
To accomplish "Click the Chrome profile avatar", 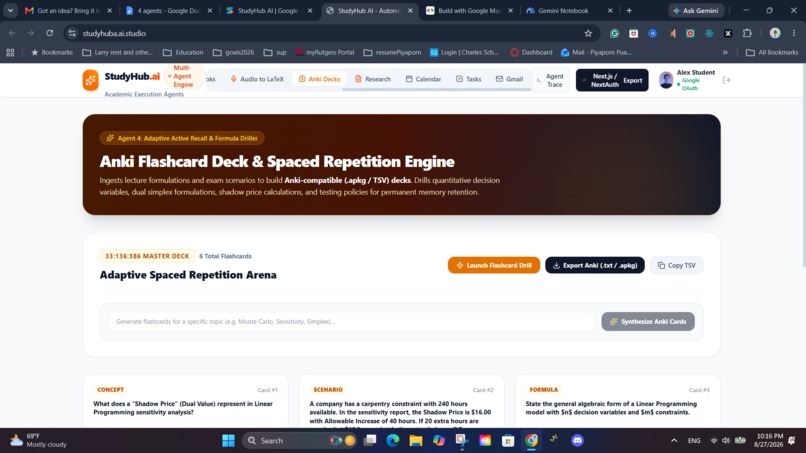I will [x=775, y=33].
